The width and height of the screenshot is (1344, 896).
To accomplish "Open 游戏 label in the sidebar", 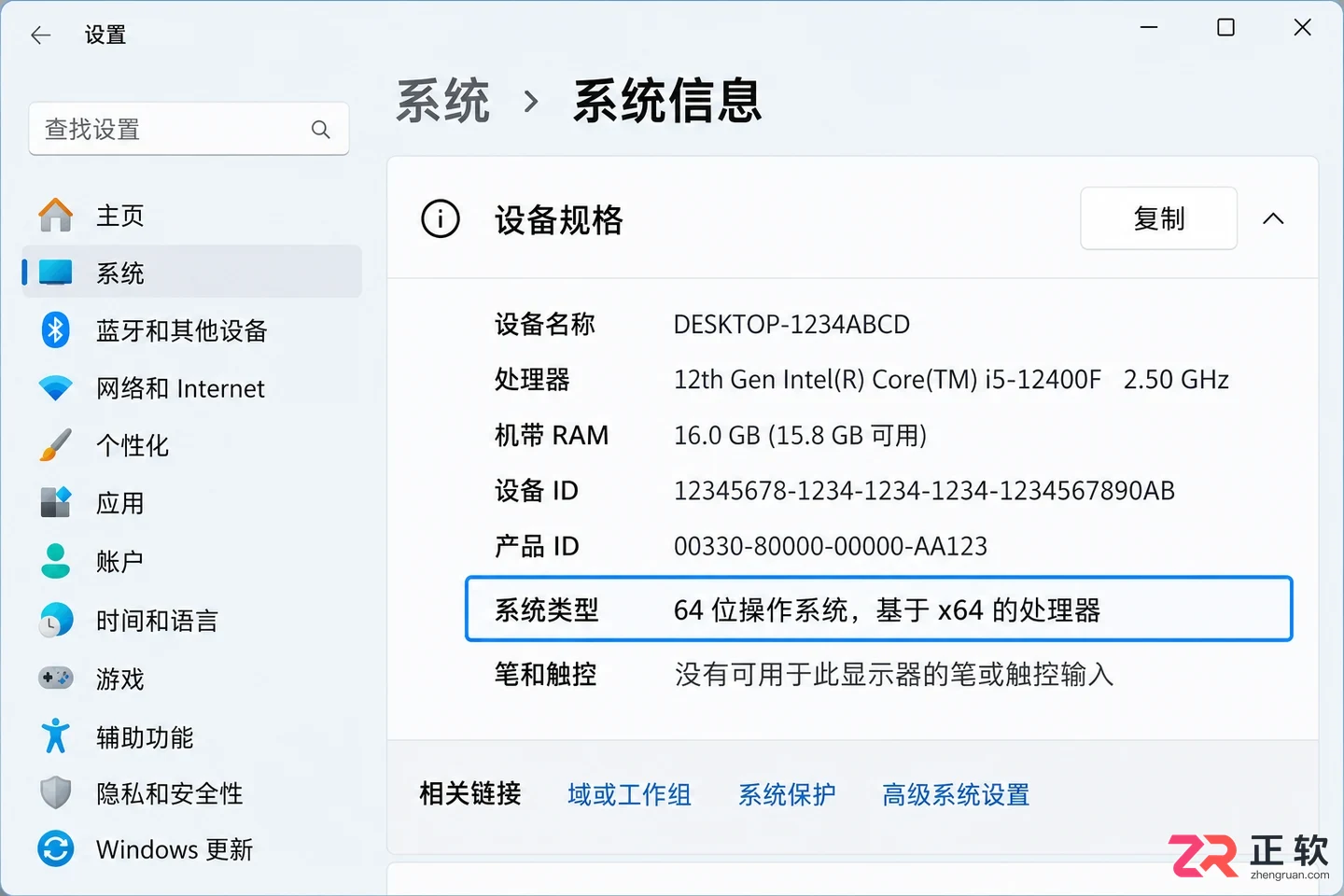I will tap(120, 678).
